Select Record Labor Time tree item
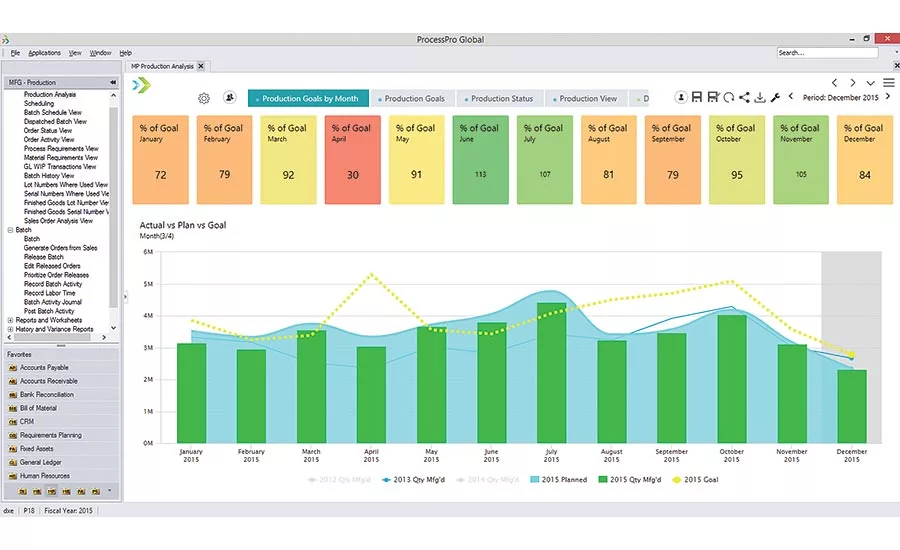The image size is (900, 550). point(49,293)
